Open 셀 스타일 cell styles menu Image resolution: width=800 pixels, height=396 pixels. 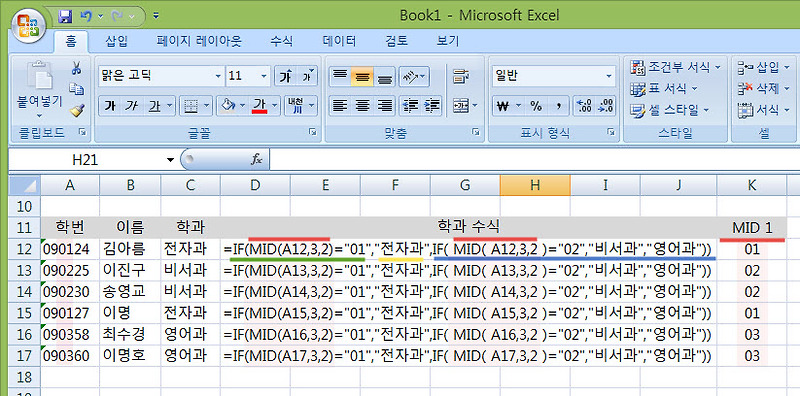669,110
